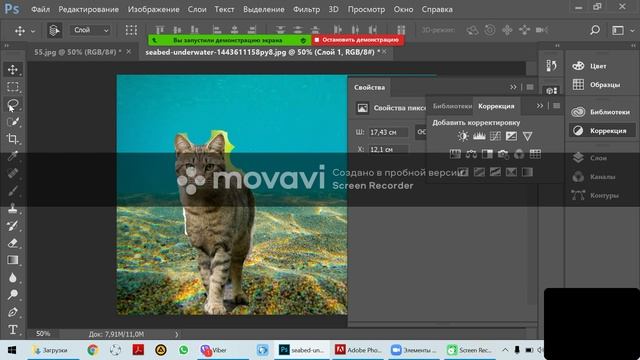Select the Quick Selection brush tool
Image resolution: width=640 pixels, height=360 pixels.
(x=13, y=122)
